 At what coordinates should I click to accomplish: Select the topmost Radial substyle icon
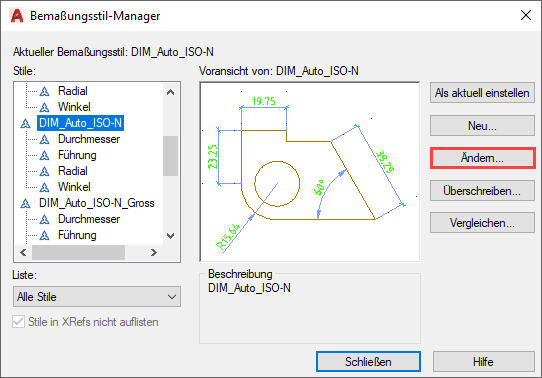point(45,91)
